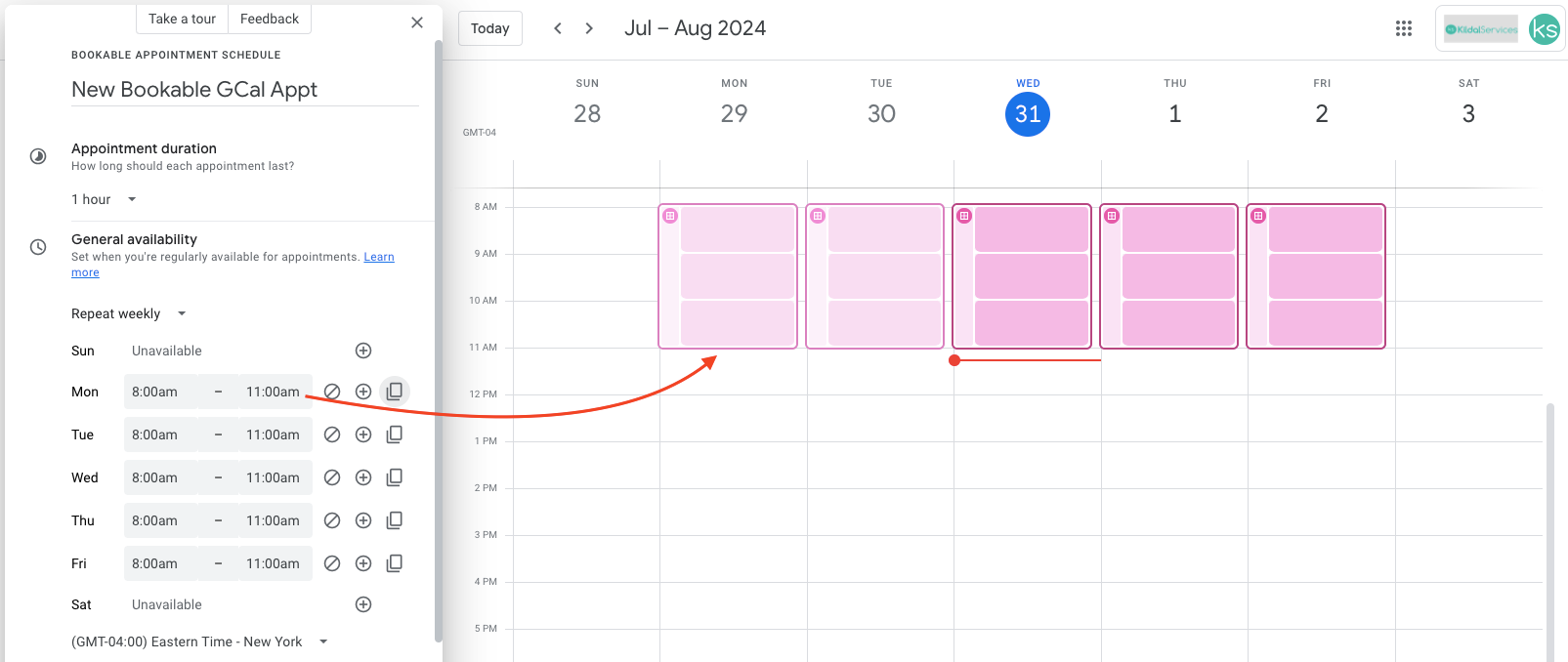Select the Wednesday 31 date header
1568x662 pixels.
coord(1028,114)
